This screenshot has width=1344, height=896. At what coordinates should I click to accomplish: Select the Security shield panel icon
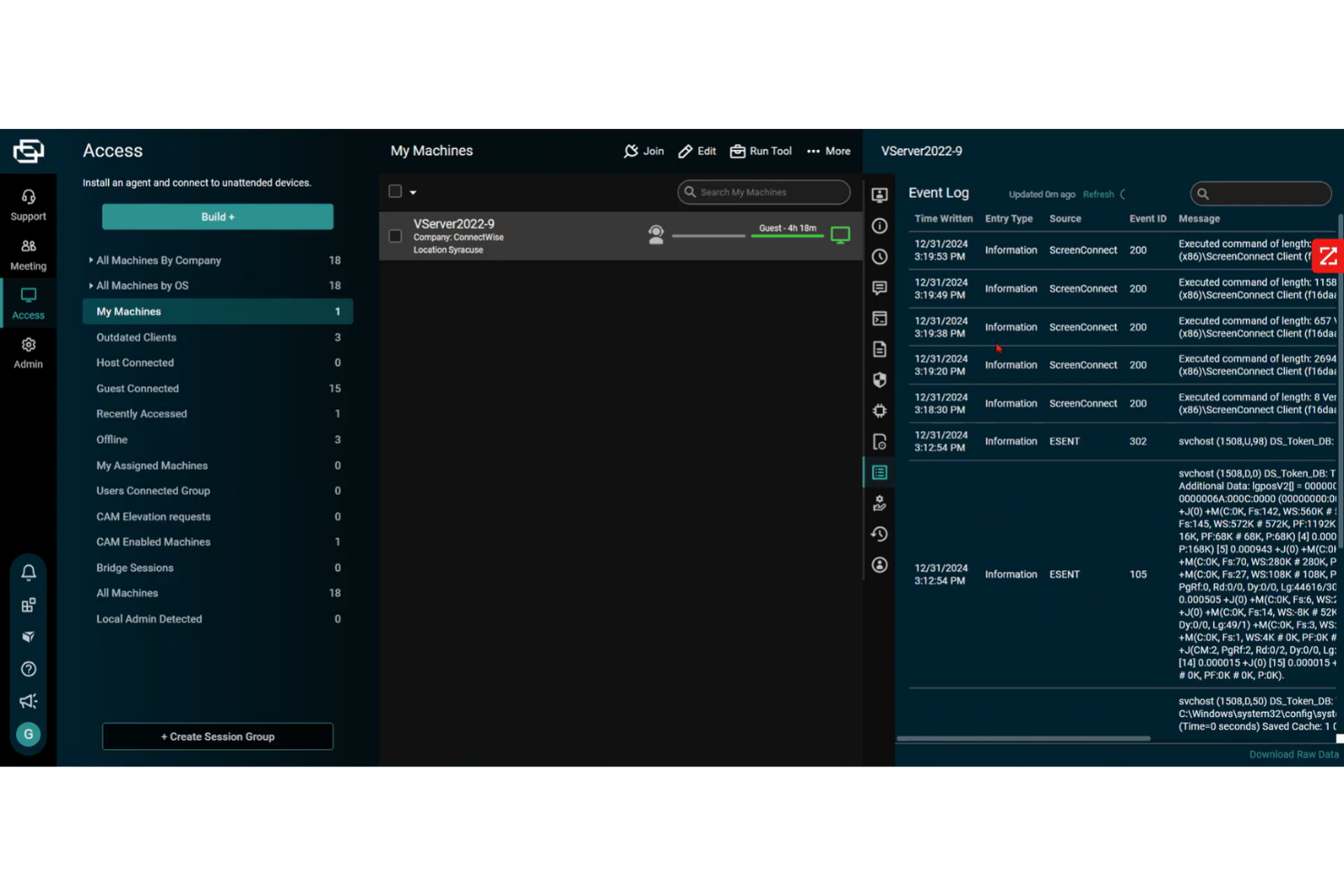click(x=879, y=380)
